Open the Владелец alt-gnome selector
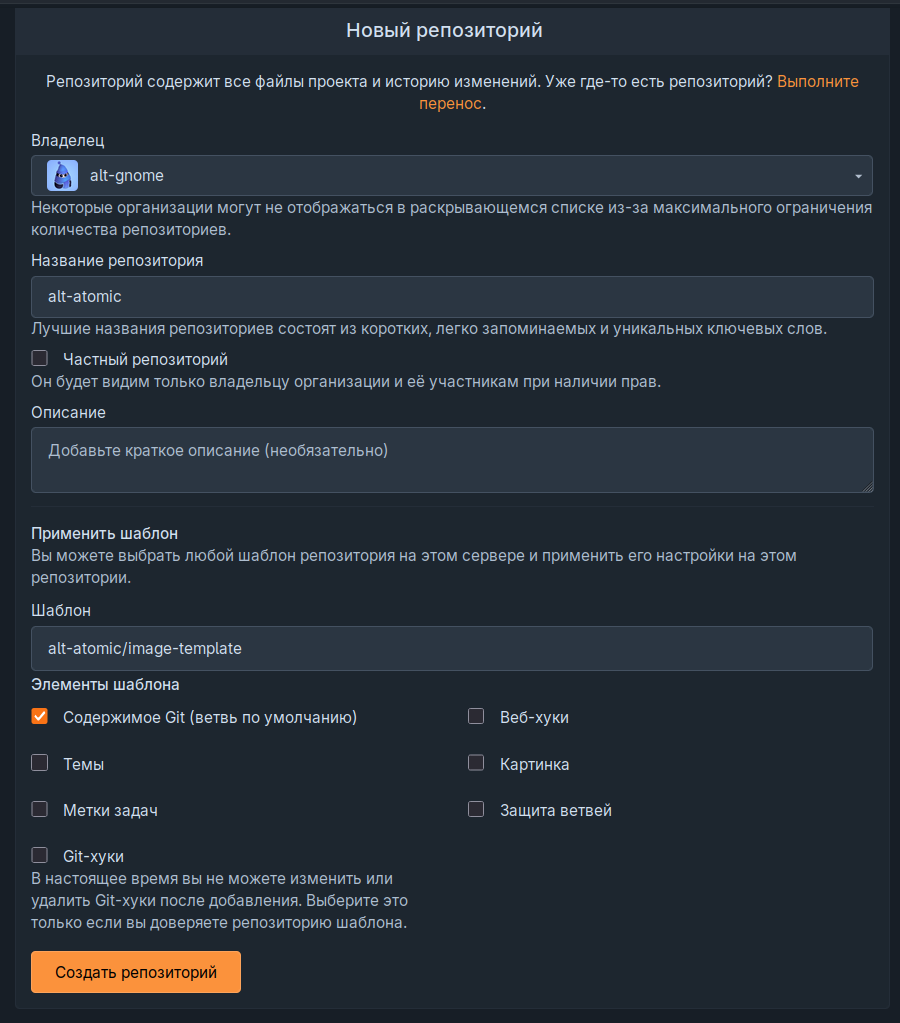 452,176
